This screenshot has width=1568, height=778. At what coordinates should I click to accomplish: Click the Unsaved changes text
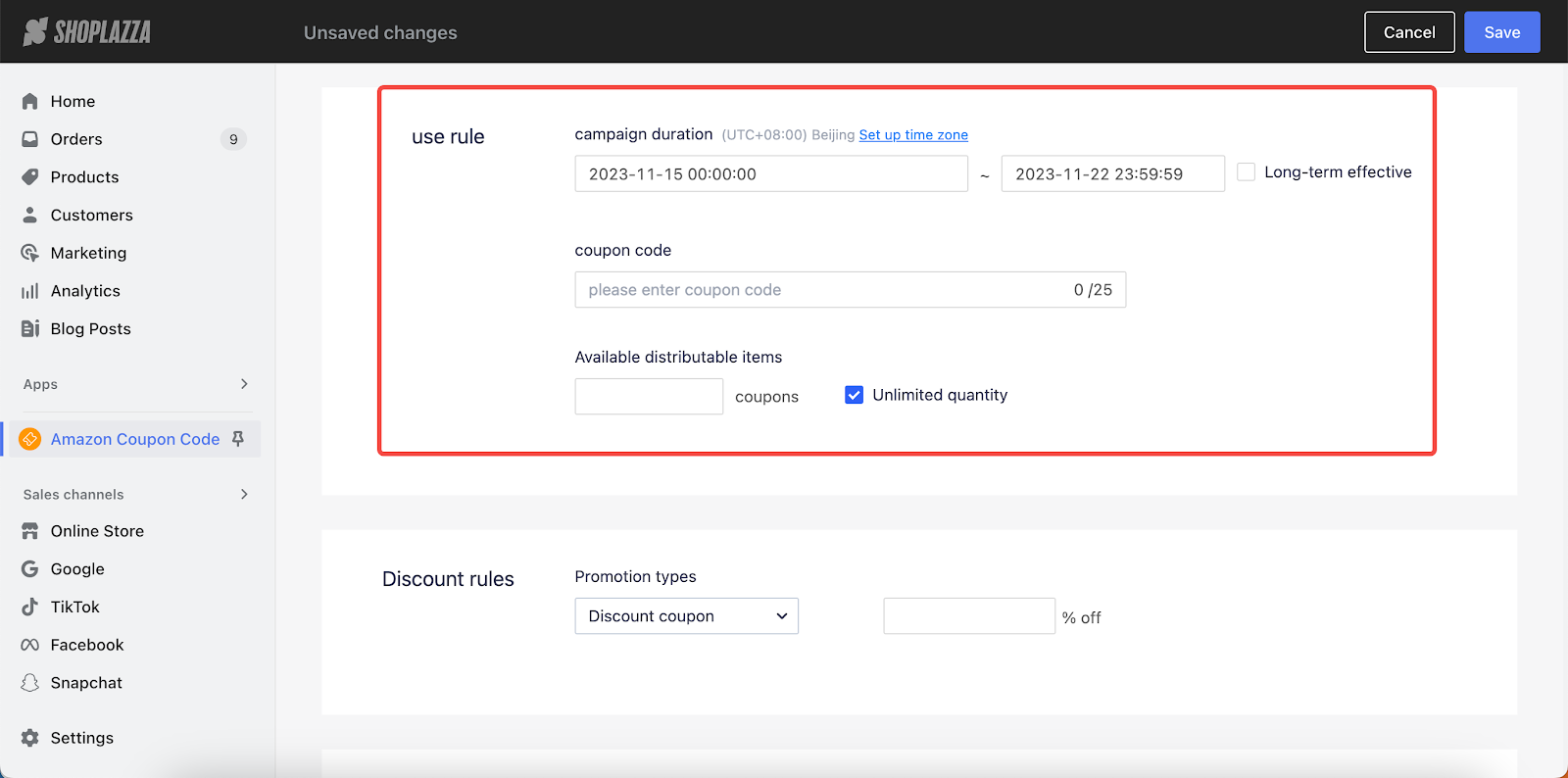point(380,32)
